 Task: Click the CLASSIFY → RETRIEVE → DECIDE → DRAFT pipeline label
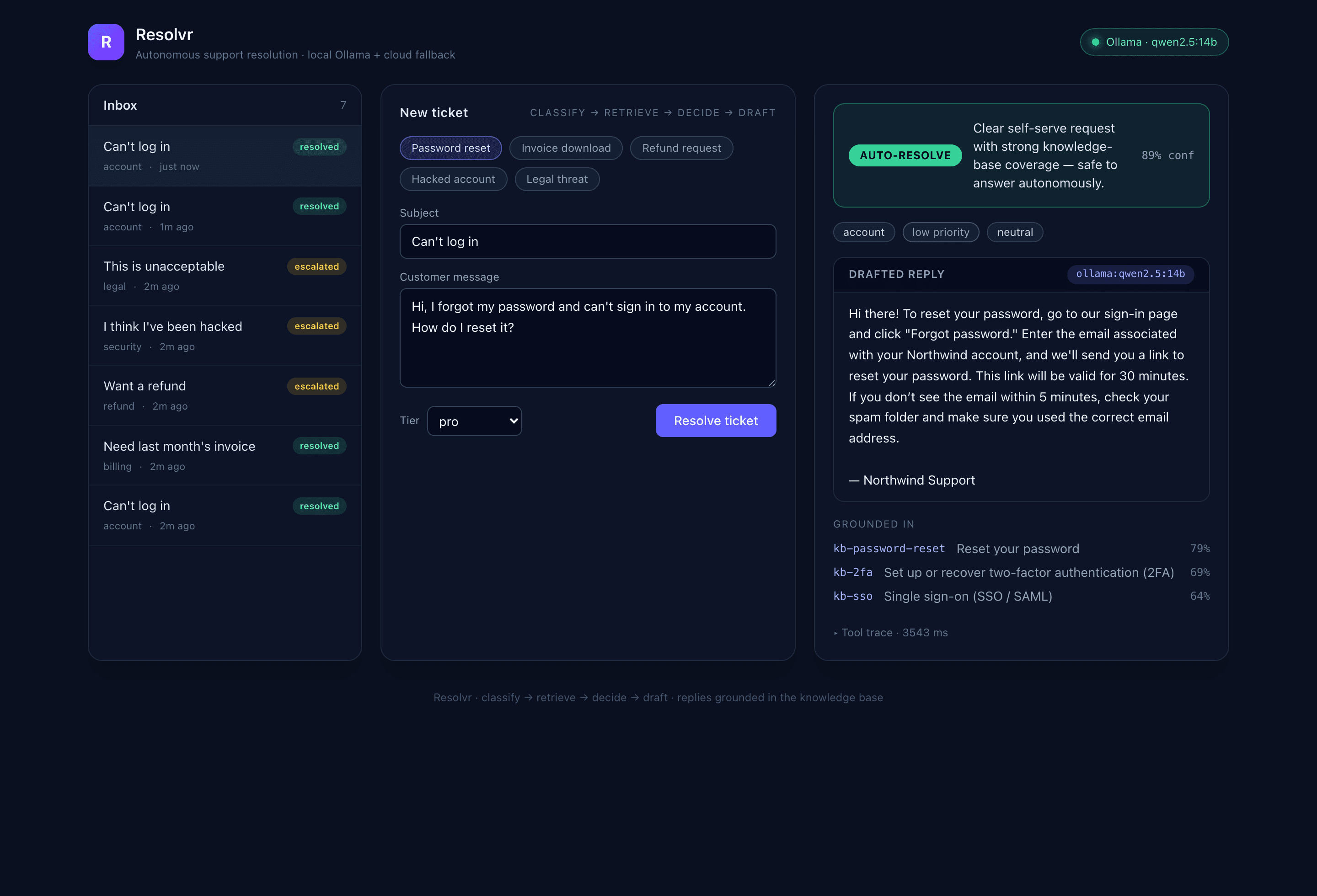pos(652,113)
